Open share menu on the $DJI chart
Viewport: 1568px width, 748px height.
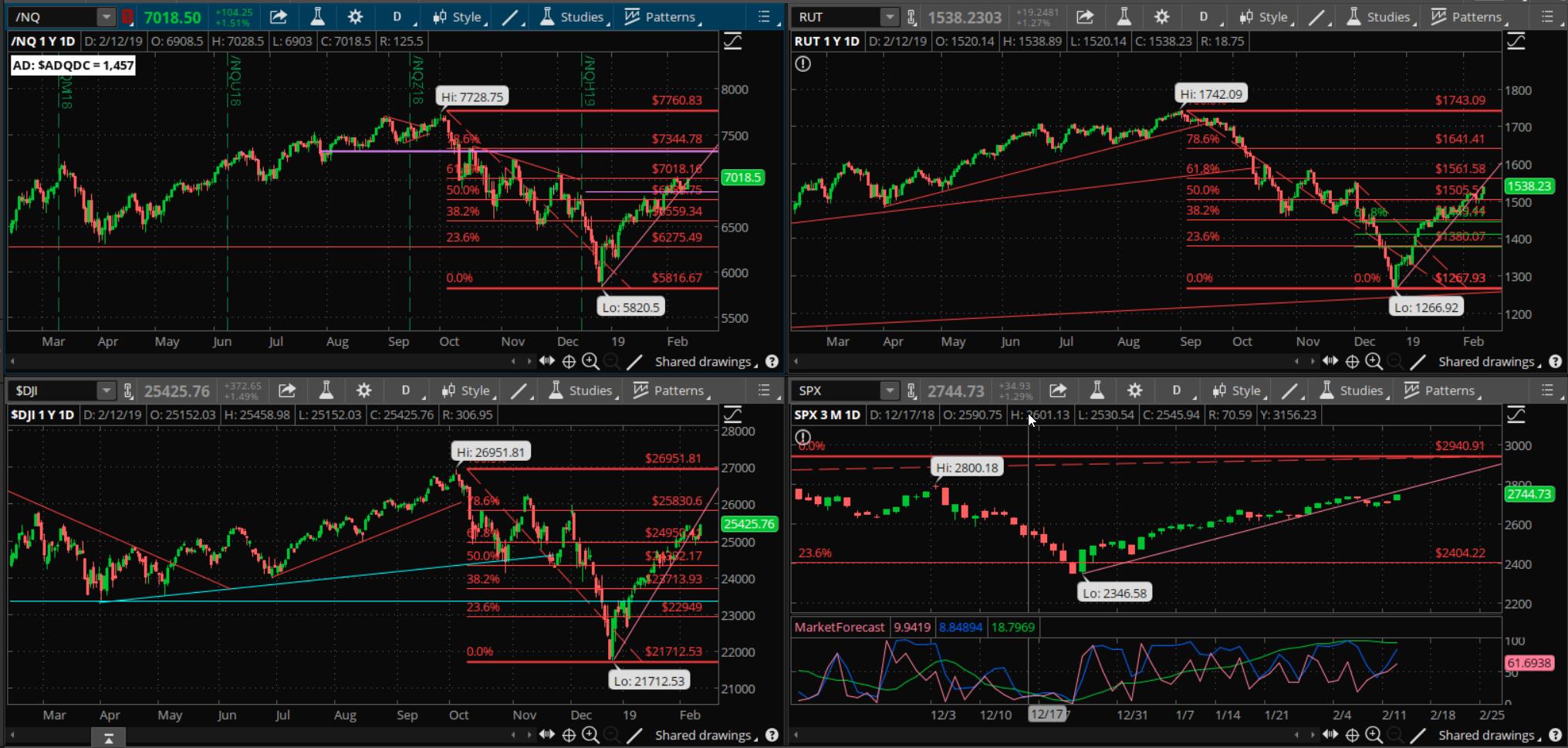[287, 391]
